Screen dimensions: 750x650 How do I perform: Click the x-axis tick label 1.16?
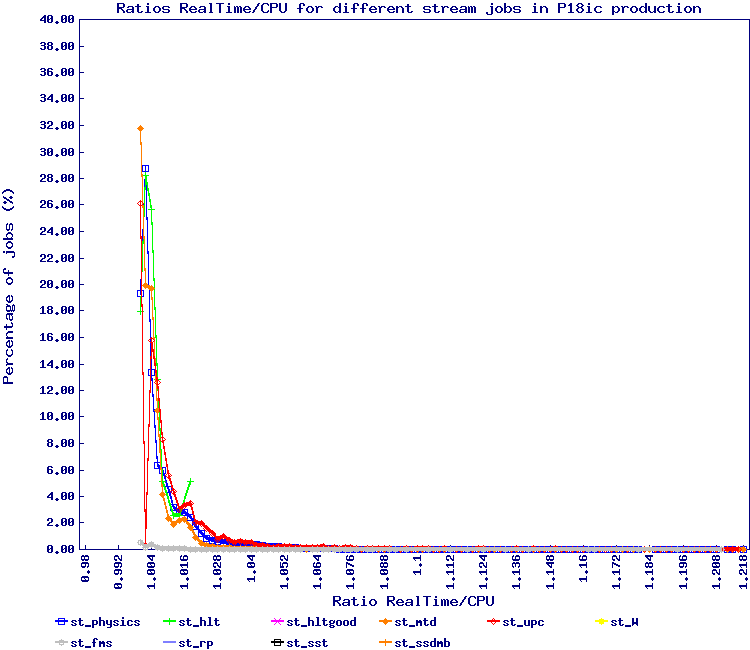pos(584,569)
